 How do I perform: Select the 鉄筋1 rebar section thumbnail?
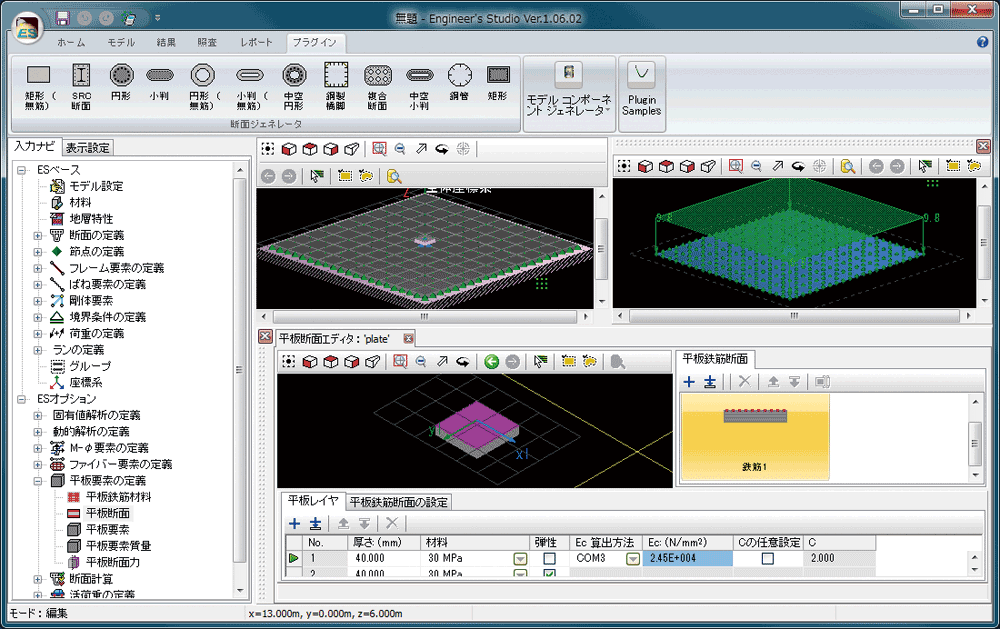click(755, 438)
